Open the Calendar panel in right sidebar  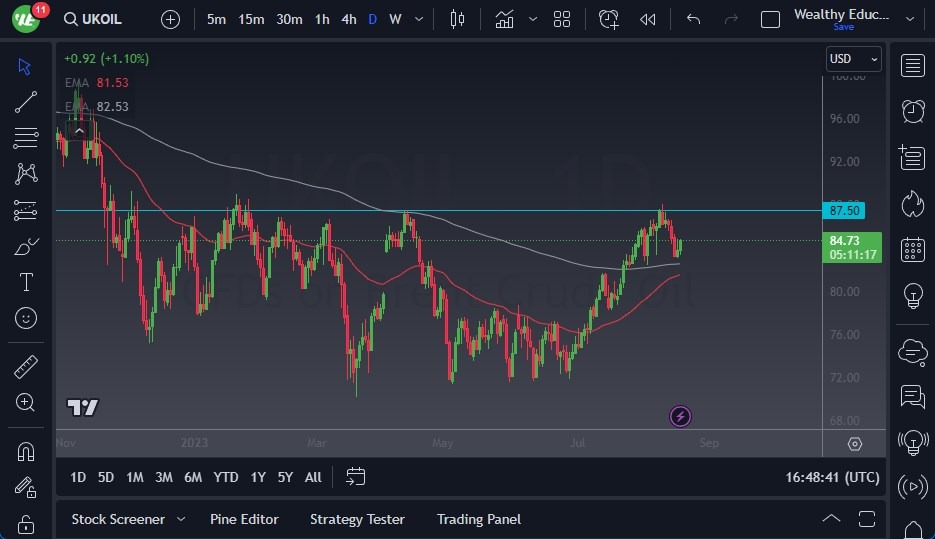coord(912,249)
